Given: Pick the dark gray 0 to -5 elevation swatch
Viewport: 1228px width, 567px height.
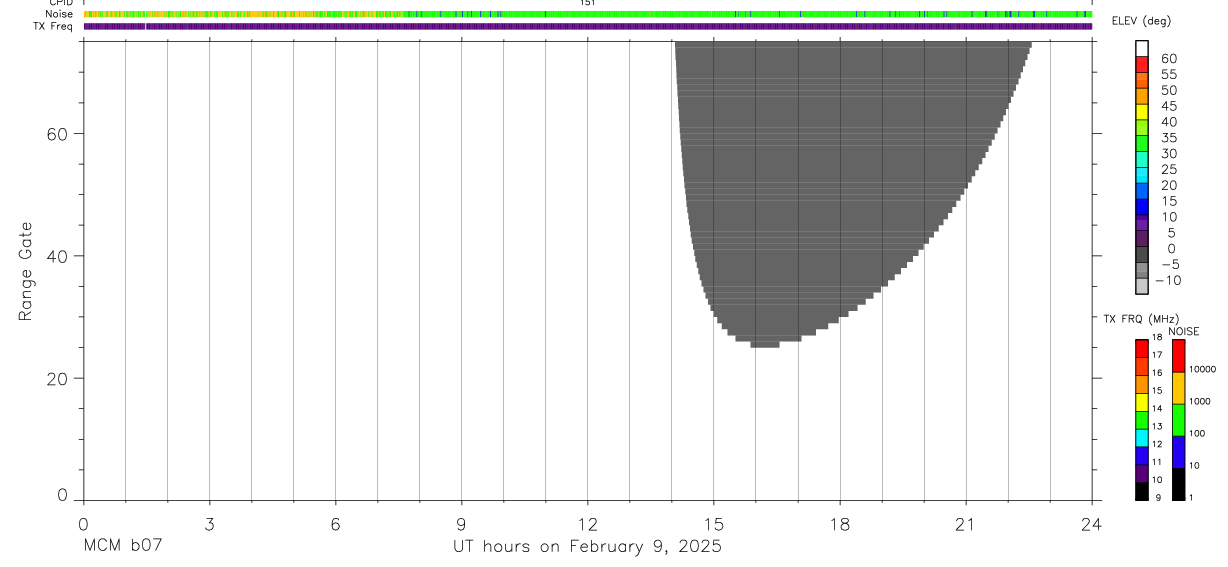Looking at the screenshot, I should [x=1142, y=254].
